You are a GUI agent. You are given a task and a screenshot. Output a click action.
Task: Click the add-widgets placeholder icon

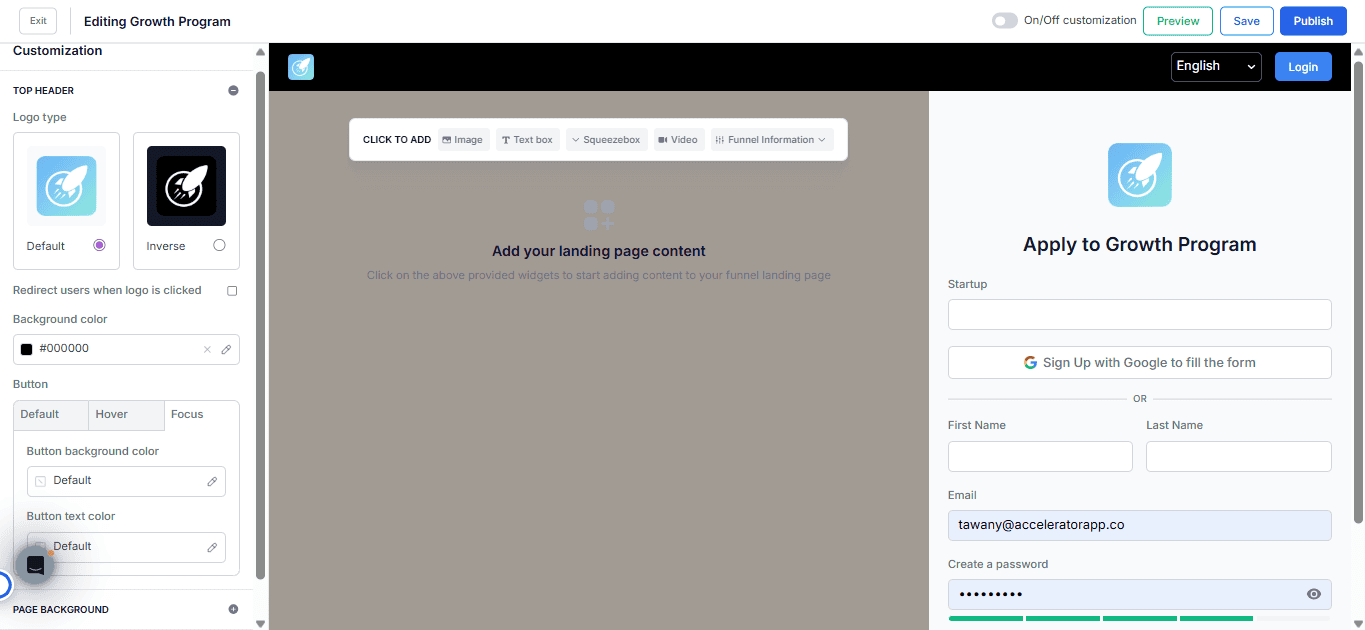(599, 214)
